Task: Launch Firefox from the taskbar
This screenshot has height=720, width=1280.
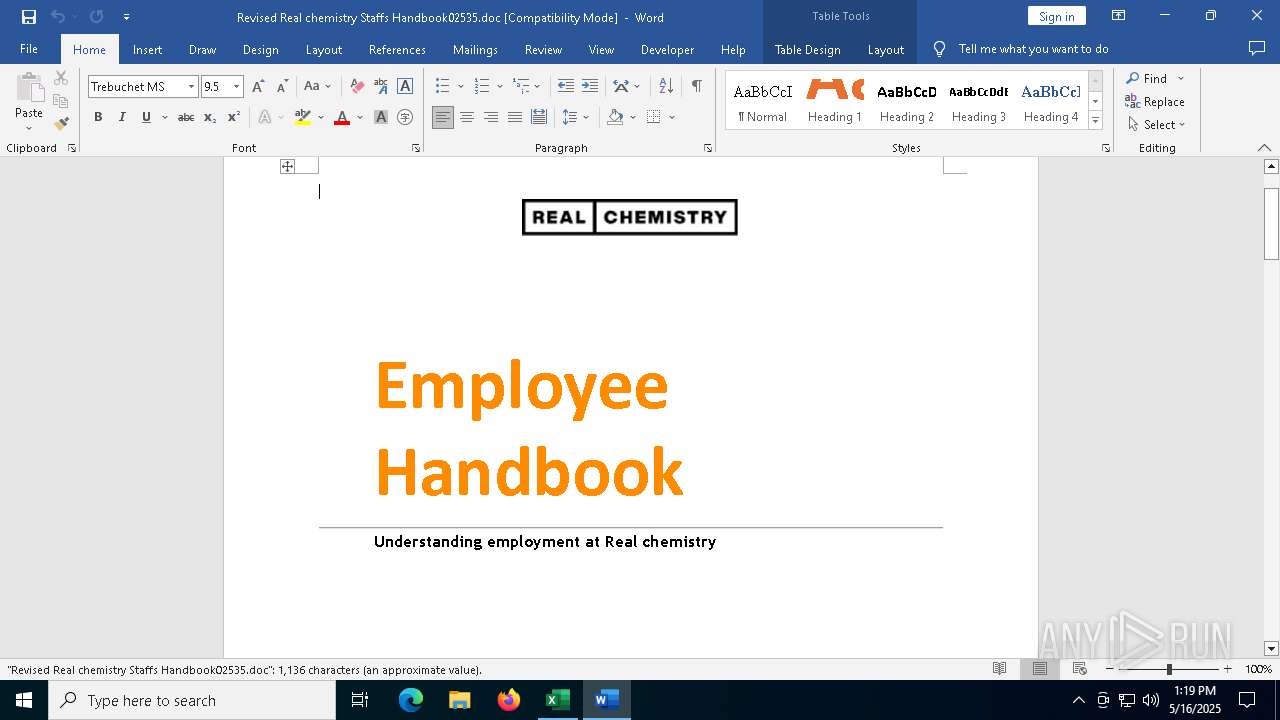Action: (x=509, y=700)
